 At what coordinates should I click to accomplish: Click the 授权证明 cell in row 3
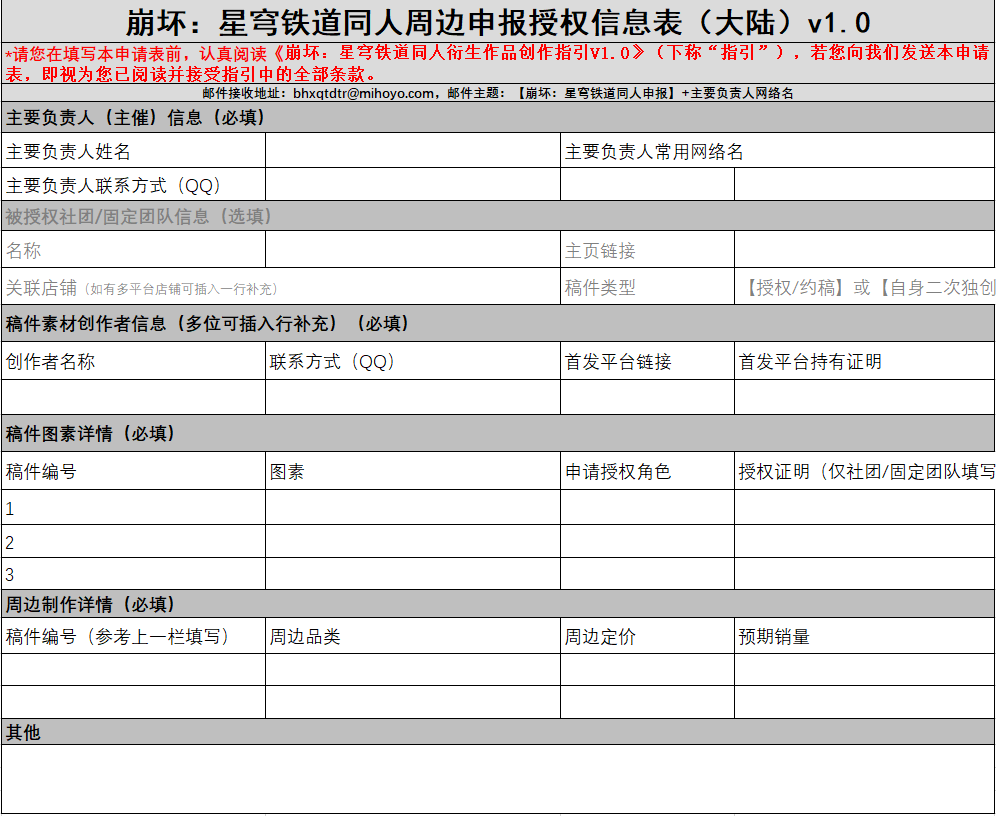pyautogui.click(x=865, y=574)
